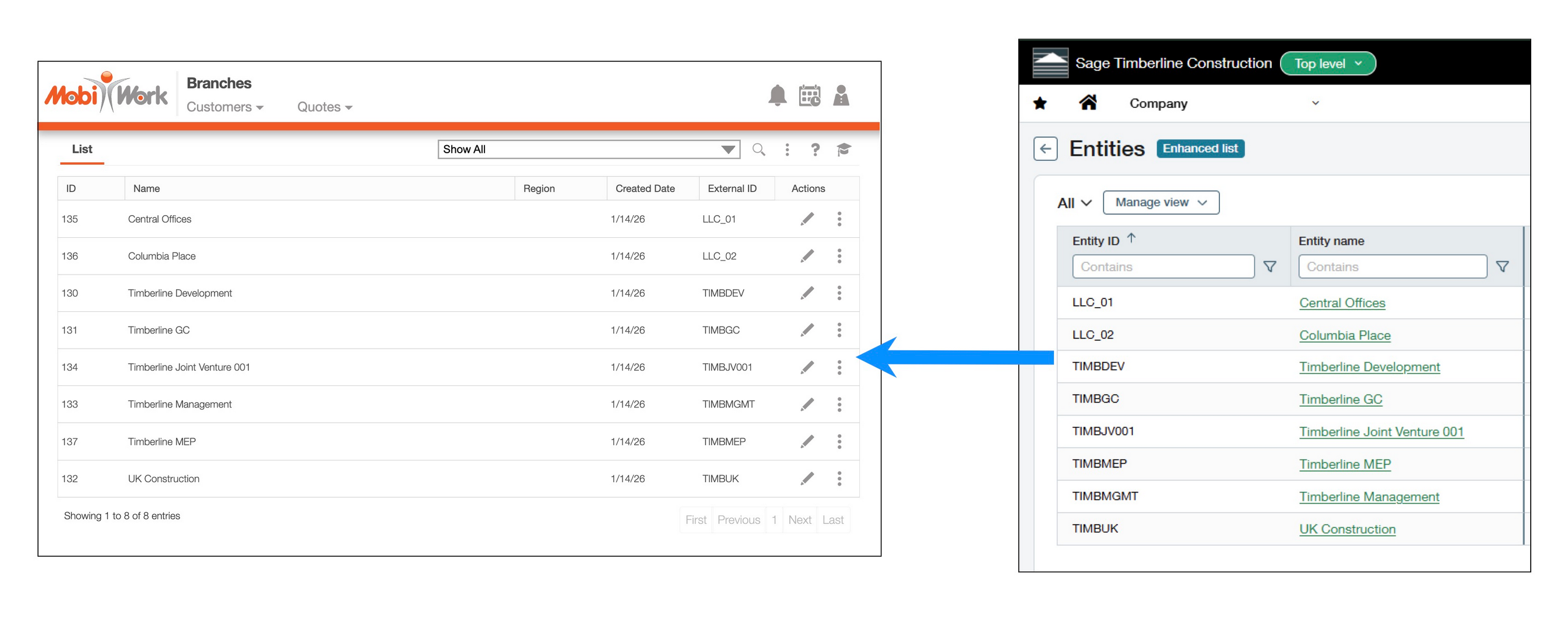
Task: Edit the Central Offices branch with pencil icon
Action: pyautogui.click(x=807, y=219)
